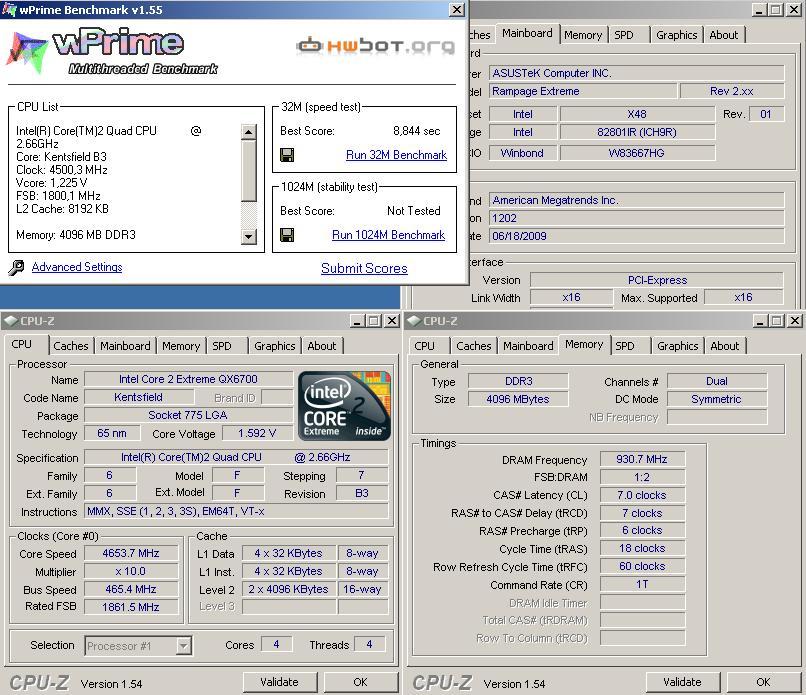Viewport: 806px width, 695px height.
Task: Open Graphics tab in Memory window
Action: [x=677, y=346]
